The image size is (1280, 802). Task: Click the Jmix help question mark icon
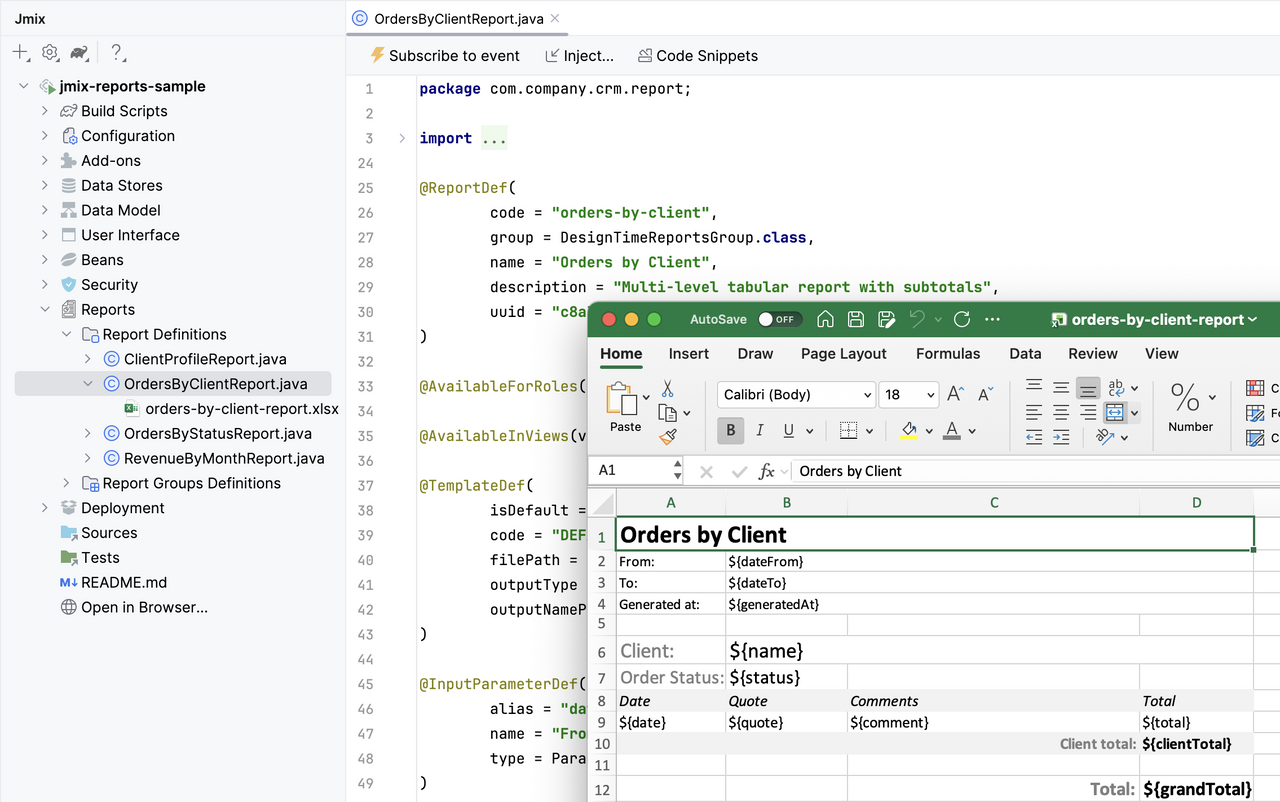point(115,52)
